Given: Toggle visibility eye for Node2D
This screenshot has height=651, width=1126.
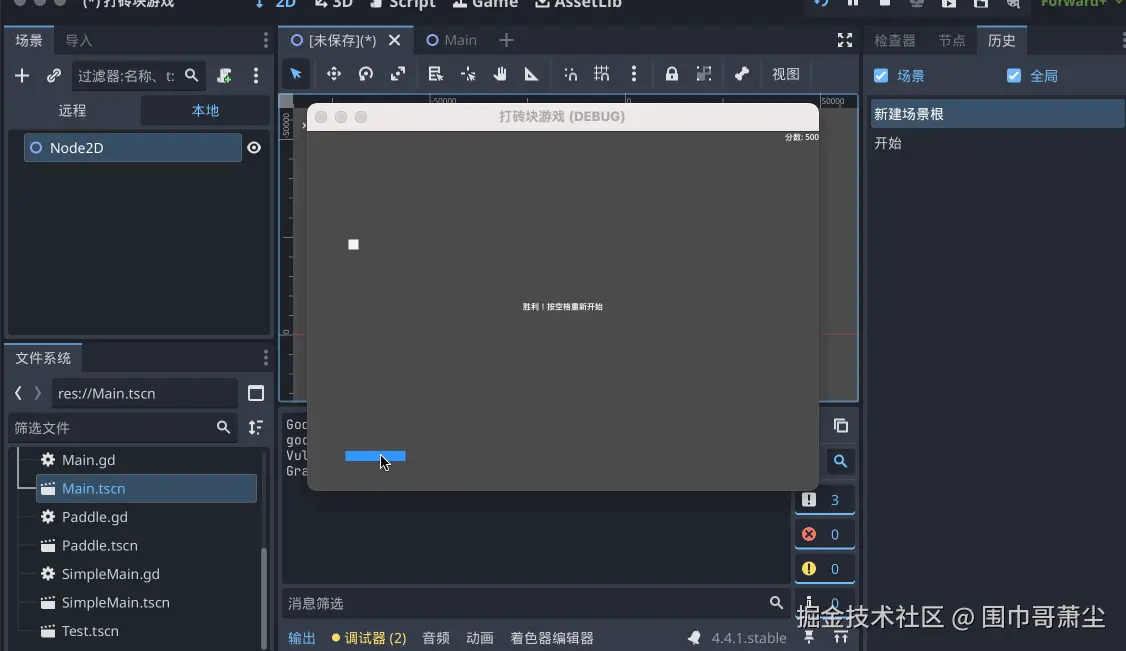Looking at the screenshot, I should click(254, 148).
